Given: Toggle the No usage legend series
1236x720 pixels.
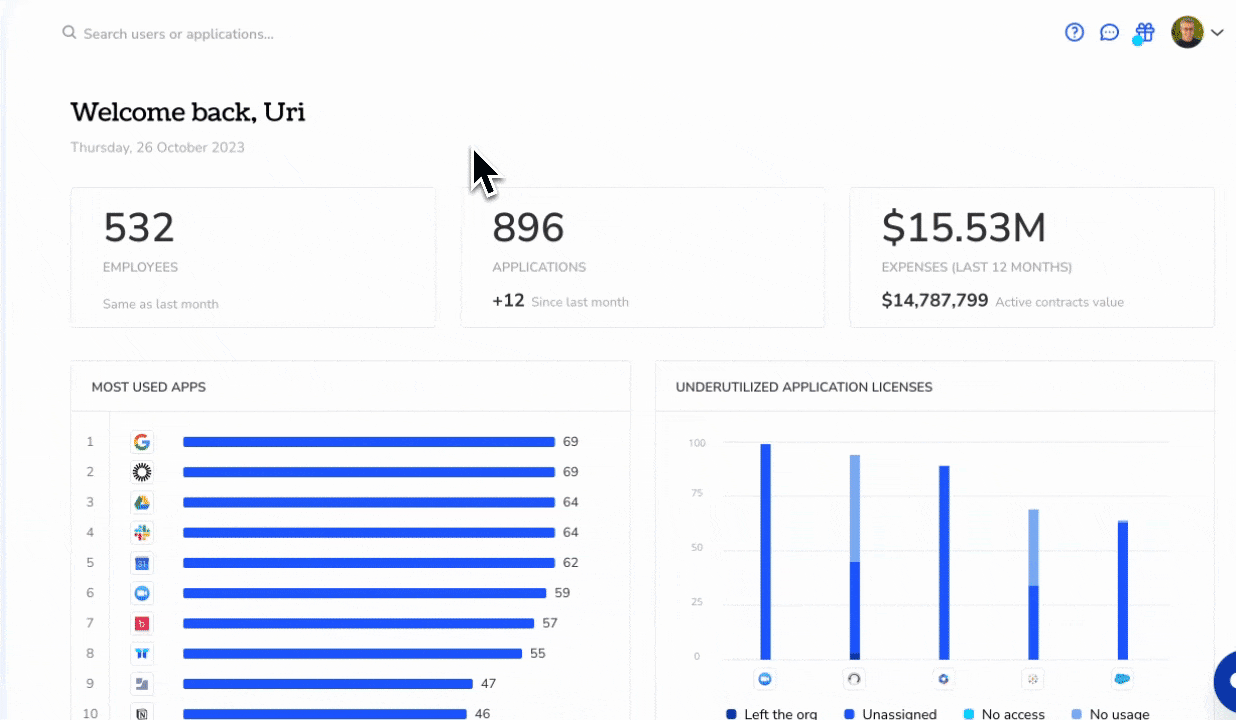Looking at the screenshot, I should (x=1111, y=714).
